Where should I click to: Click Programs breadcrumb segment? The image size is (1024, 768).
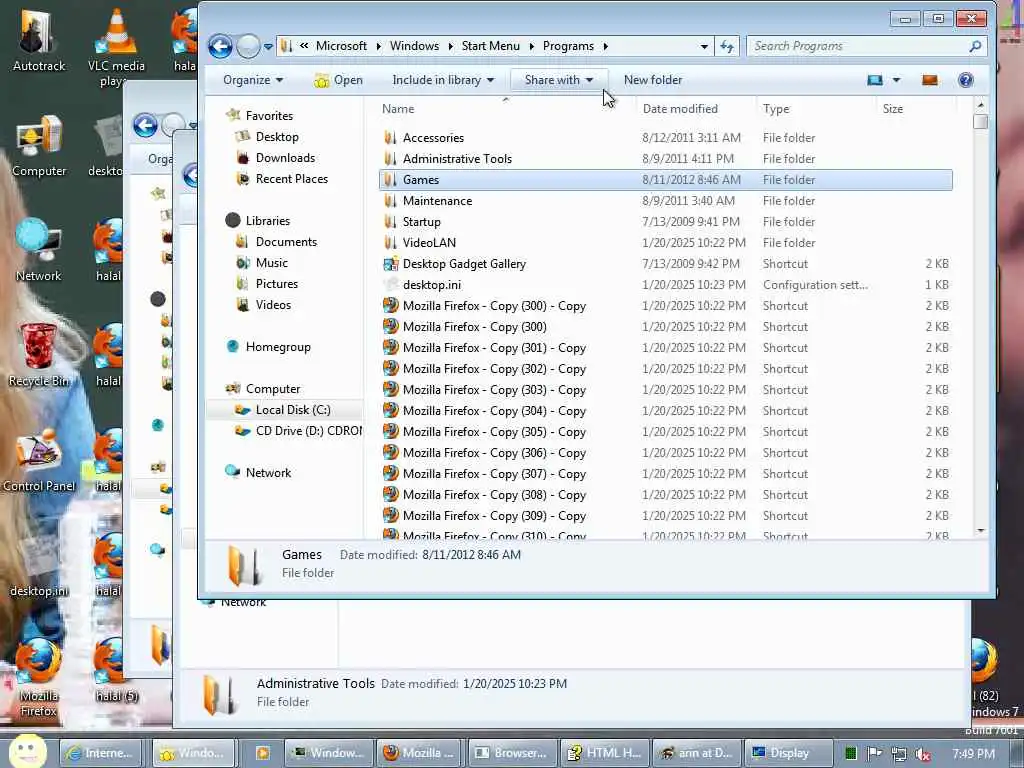[x=568, y=46]
